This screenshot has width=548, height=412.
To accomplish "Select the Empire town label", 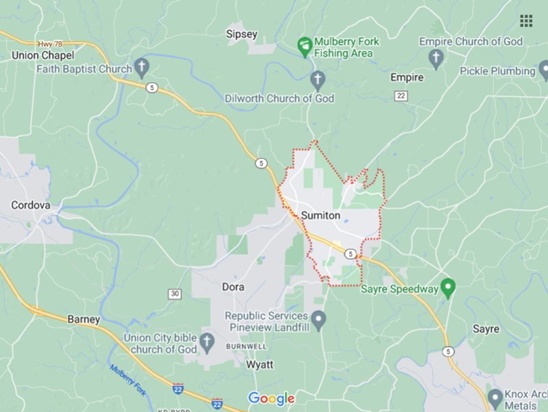I will click(407, 77).
